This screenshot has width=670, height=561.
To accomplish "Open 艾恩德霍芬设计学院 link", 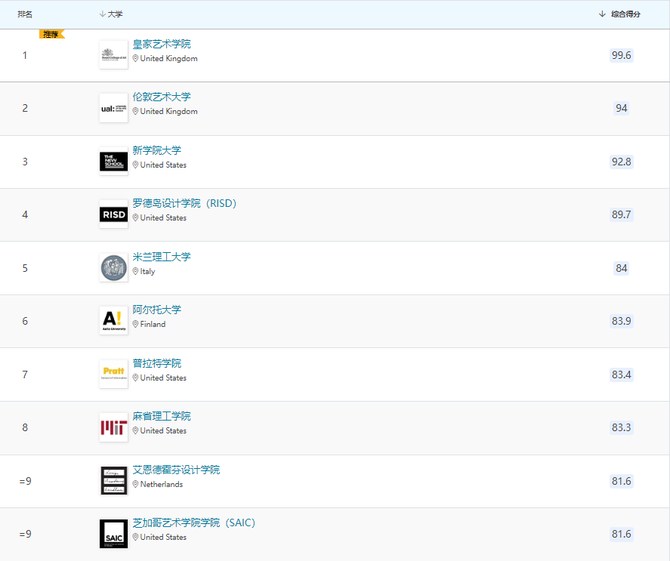I will pyautogui.click(x=176, y=470).
